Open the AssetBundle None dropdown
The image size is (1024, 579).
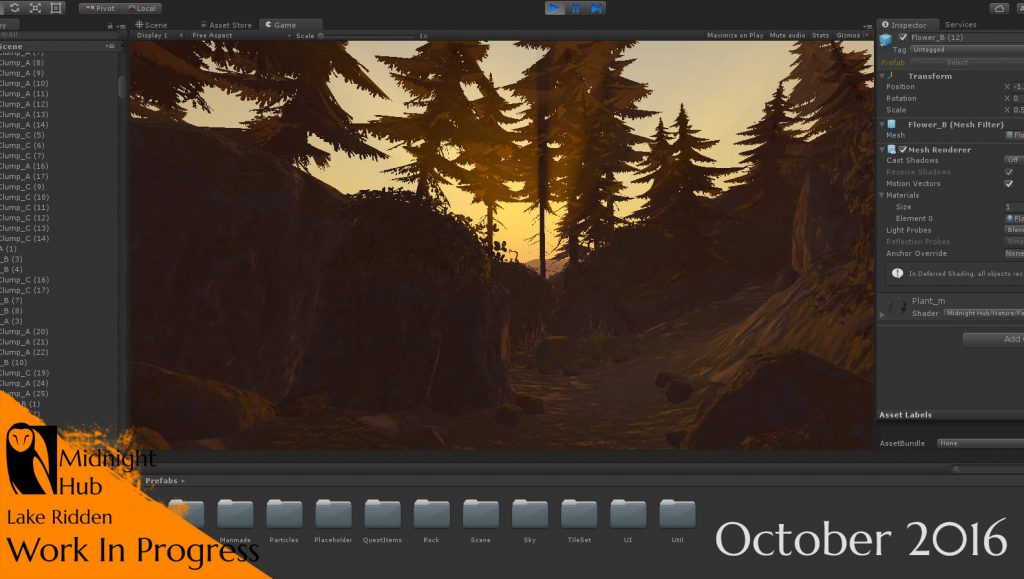coord(980,443)
